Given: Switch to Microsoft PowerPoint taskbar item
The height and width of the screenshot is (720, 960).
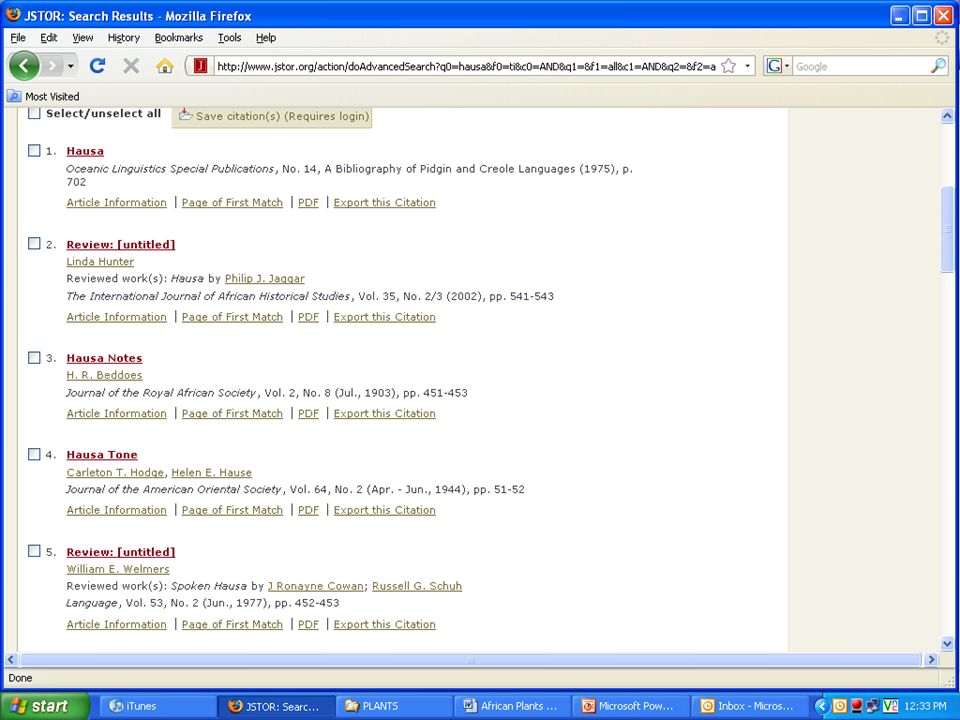Looking at the screenshot, I should (x=631, y=706).
